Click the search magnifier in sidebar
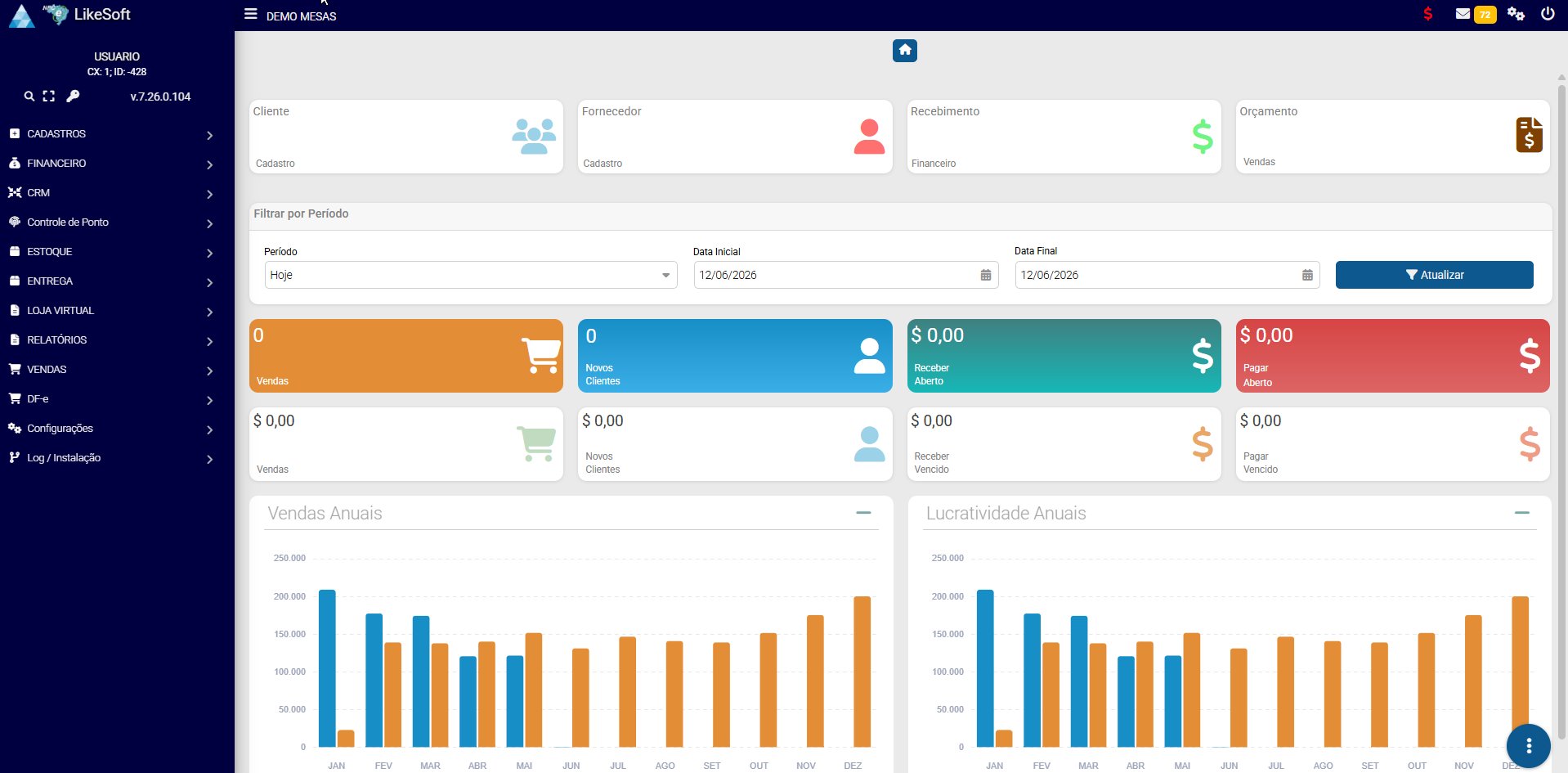This screenshot has height=773, width=1568. tap(29, 97)
